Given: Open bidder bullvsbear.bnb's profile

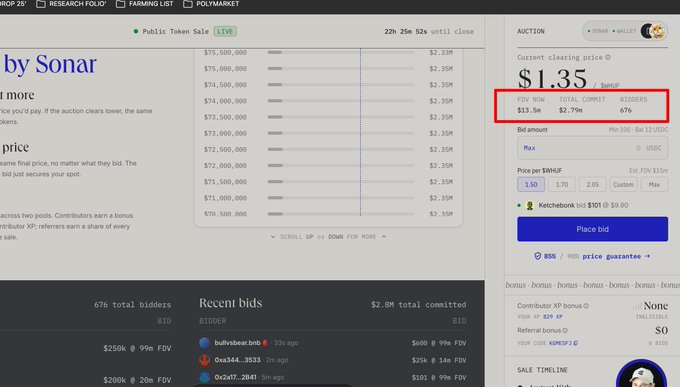Looking at the screenshot, I should [x=237, y=343].
